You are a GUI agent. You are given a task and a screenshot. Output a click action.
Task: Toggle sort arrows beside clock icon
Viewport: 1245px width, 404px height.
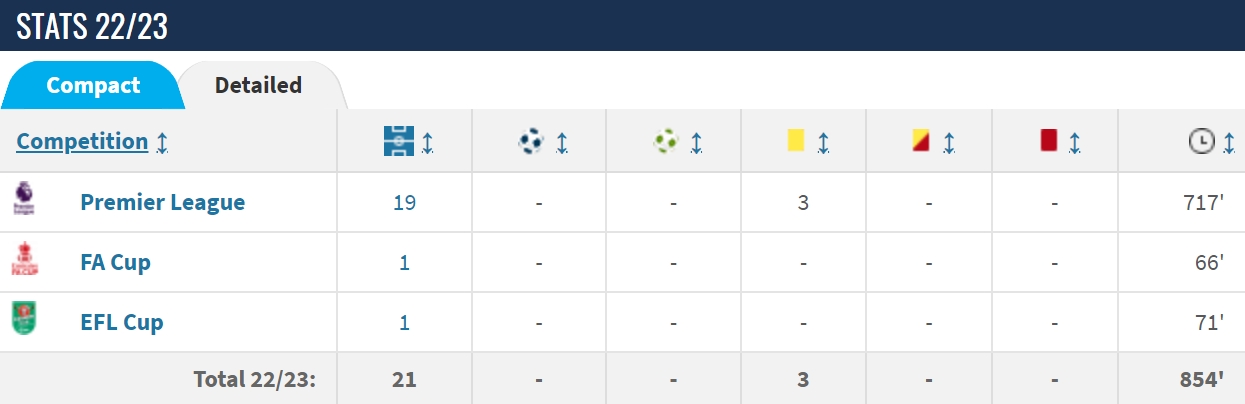pos(1227,143)
